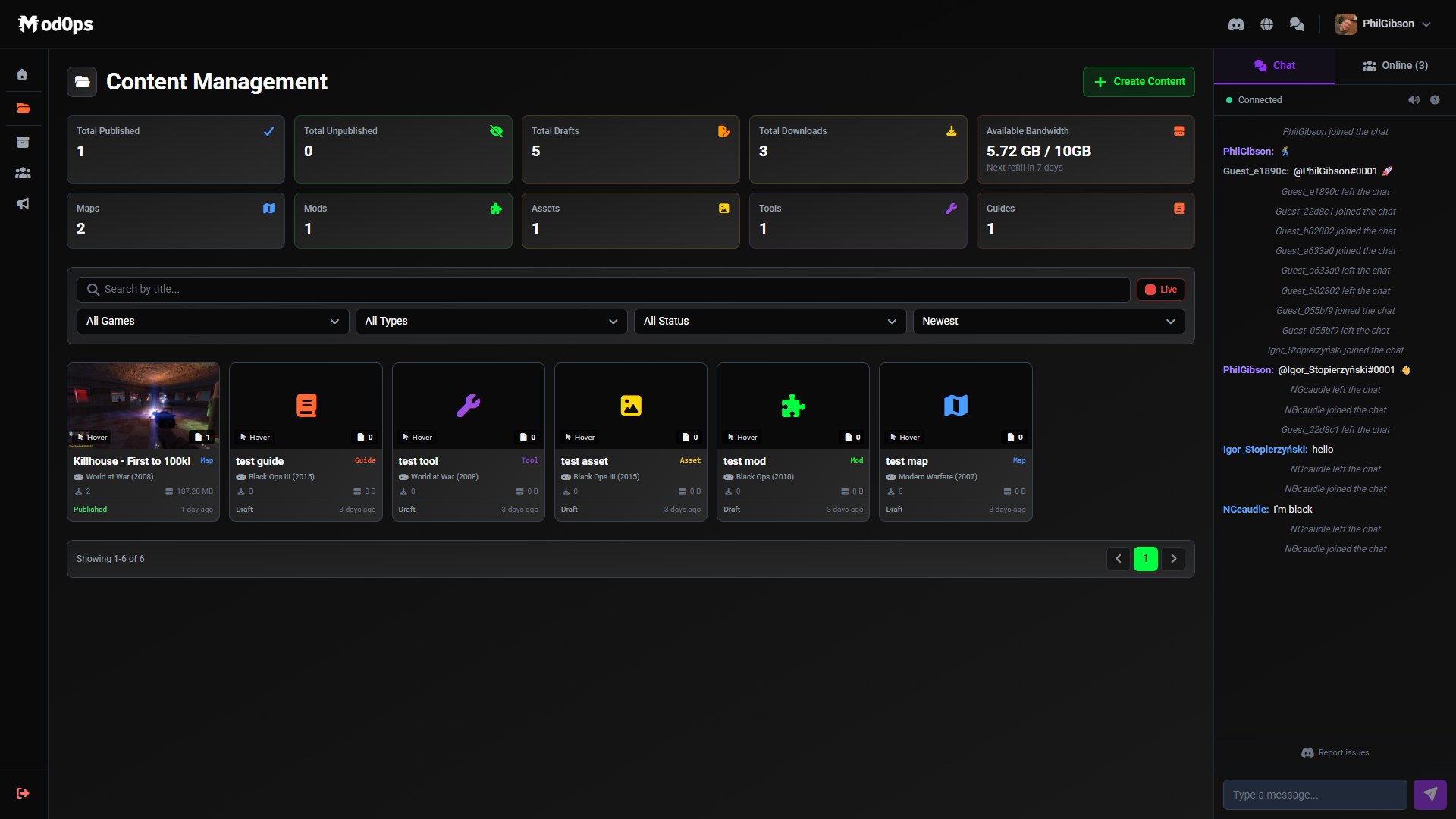Open the megaphone announcements sidebar icon
This screenshot has width=1456, height=819.
(x=23, y=203)
